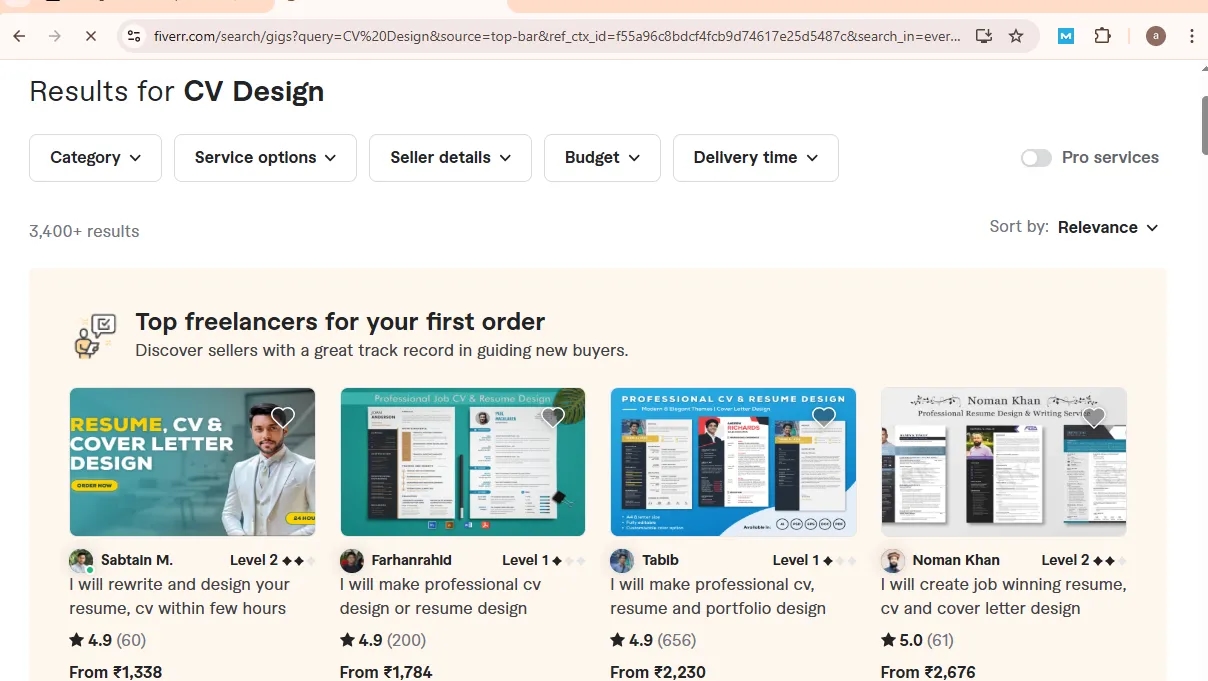Click price 'From ₹2,230'
Viewport: 1208px width, 681px height.
[658, 672]
